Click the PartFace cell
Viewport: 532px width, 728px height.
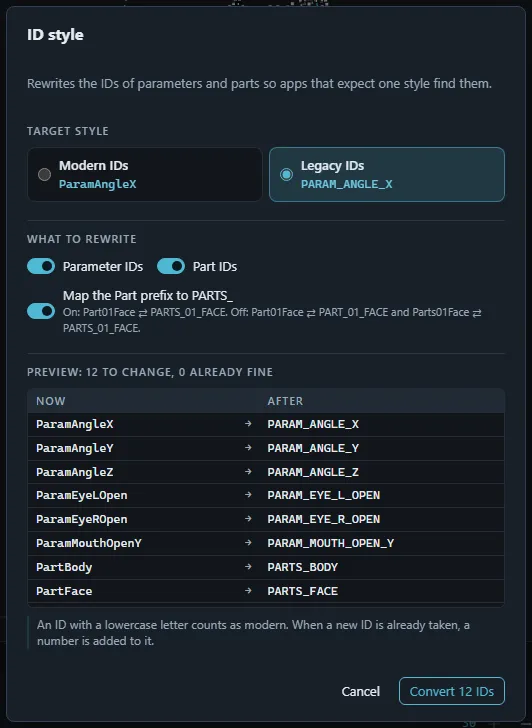click(x=64, y=591)
